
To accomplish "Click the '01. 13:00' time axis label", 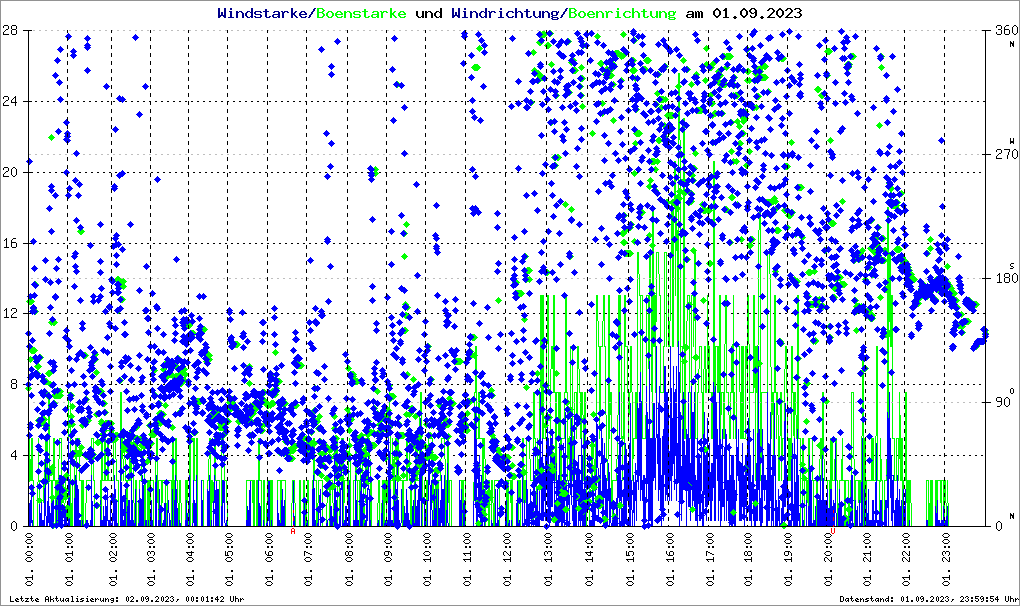I will (548, 559).
